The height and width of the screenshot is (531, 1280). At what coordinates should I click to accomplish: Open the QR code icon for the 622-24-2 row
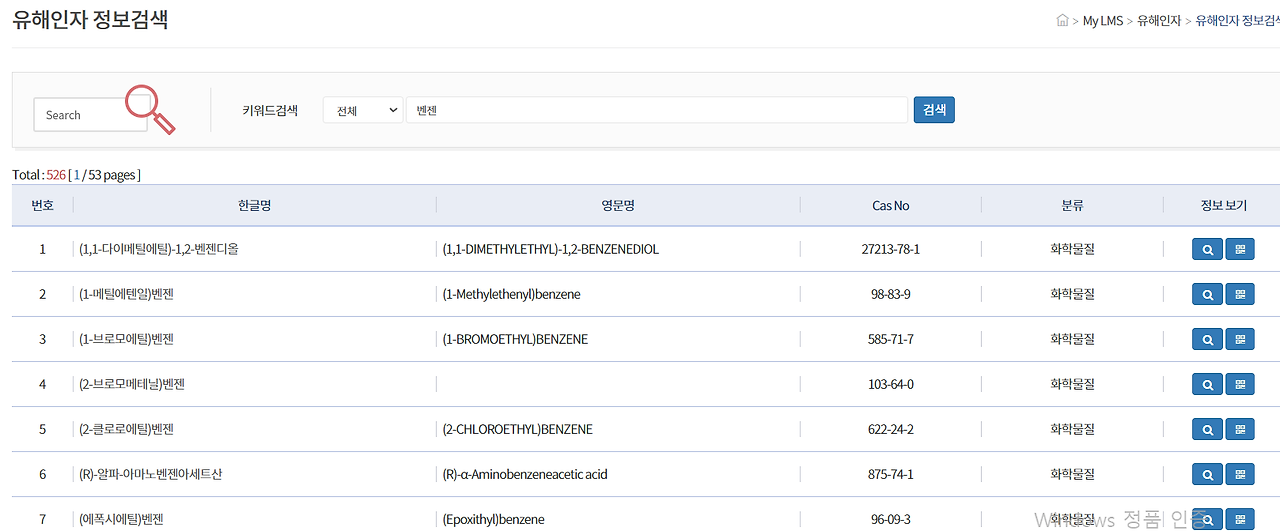pos(1240,430)
